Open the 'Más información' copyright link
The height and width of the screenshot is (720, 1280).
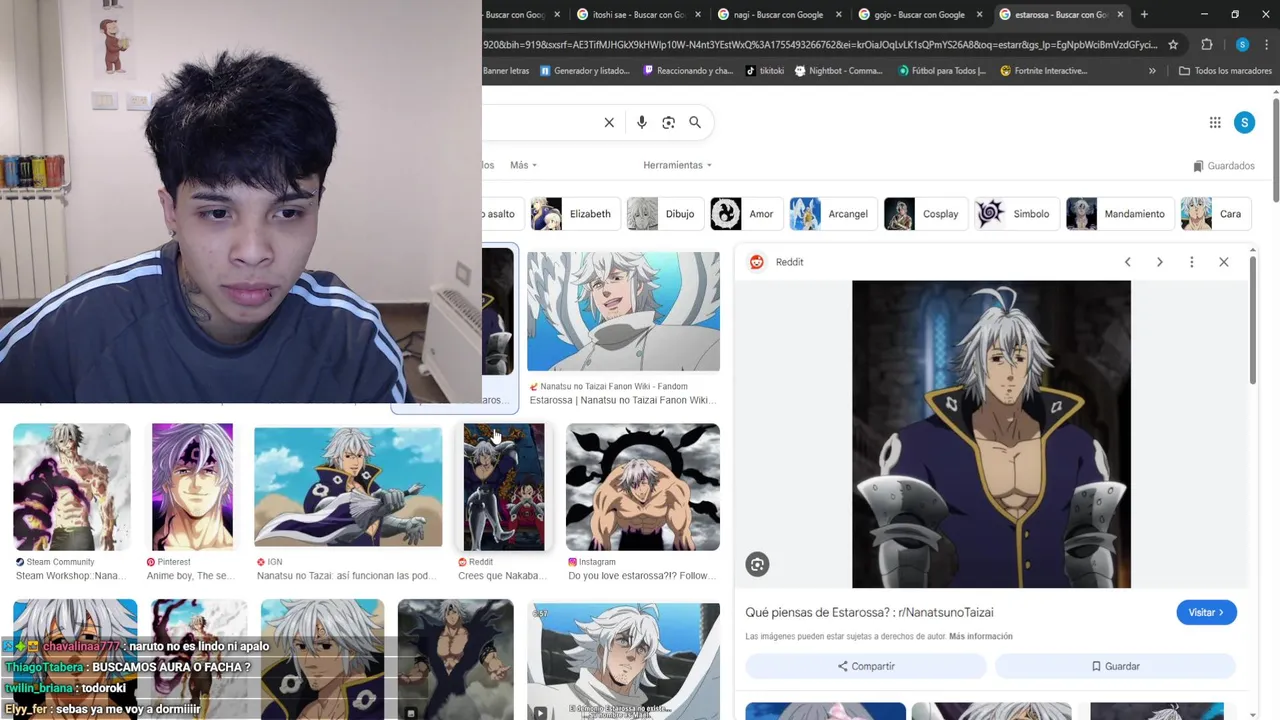981,636
